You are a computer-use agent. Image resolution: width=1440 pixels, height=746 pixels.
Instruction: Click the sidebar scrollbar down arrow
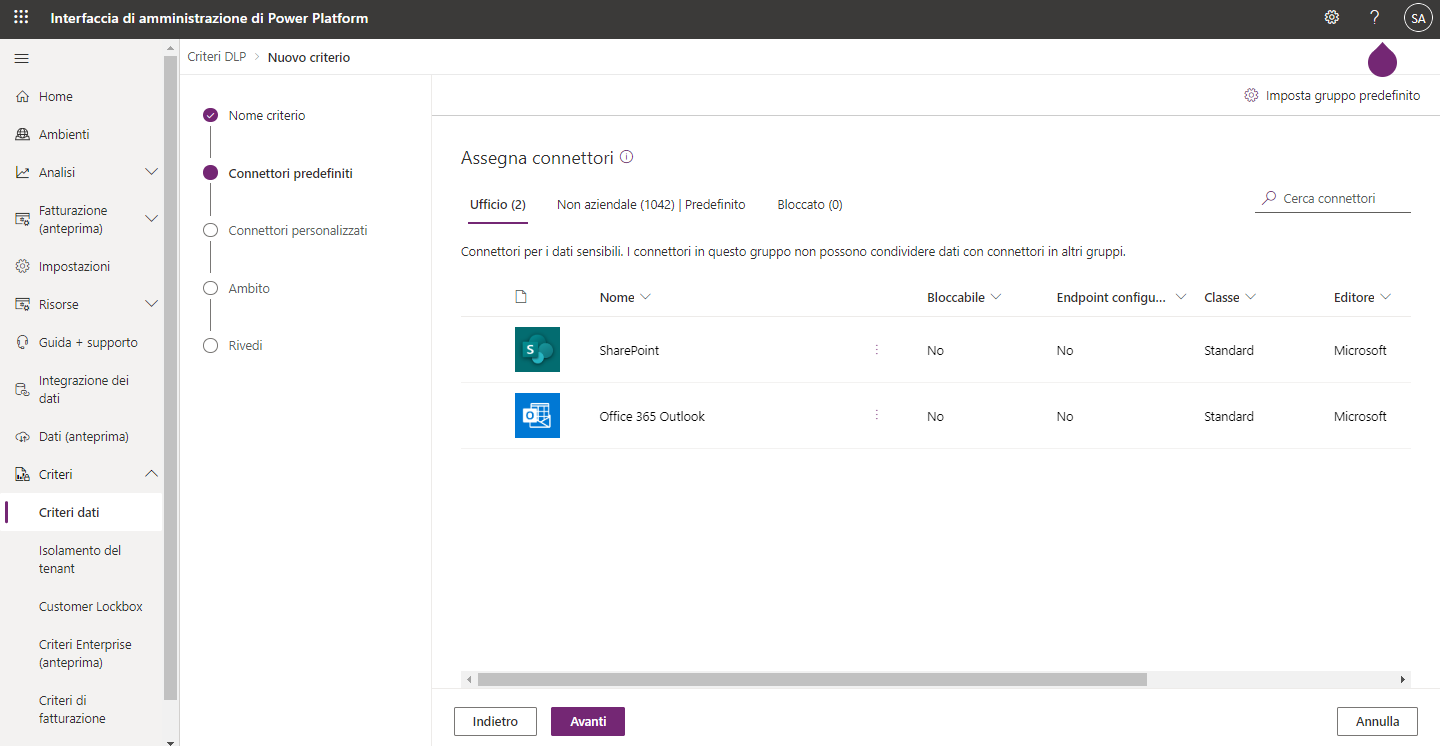(x=170, y=741)
